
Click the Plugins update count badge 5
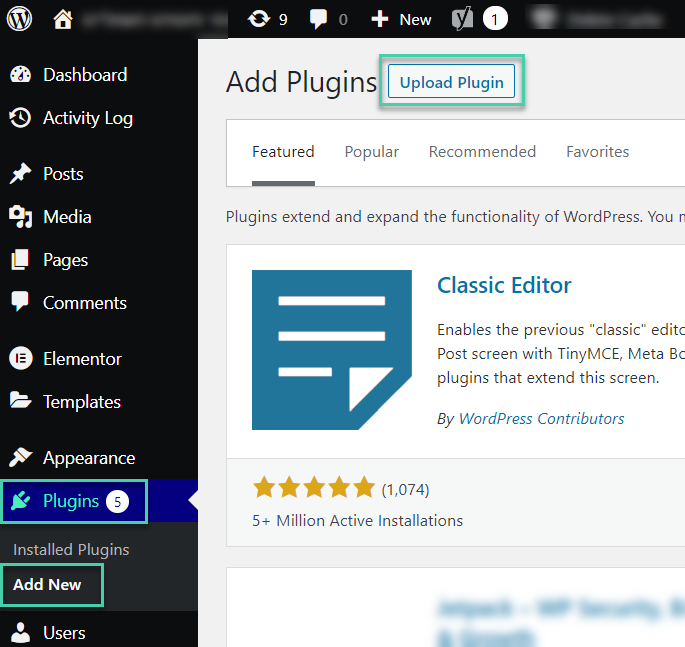click(x=118, y=502)
